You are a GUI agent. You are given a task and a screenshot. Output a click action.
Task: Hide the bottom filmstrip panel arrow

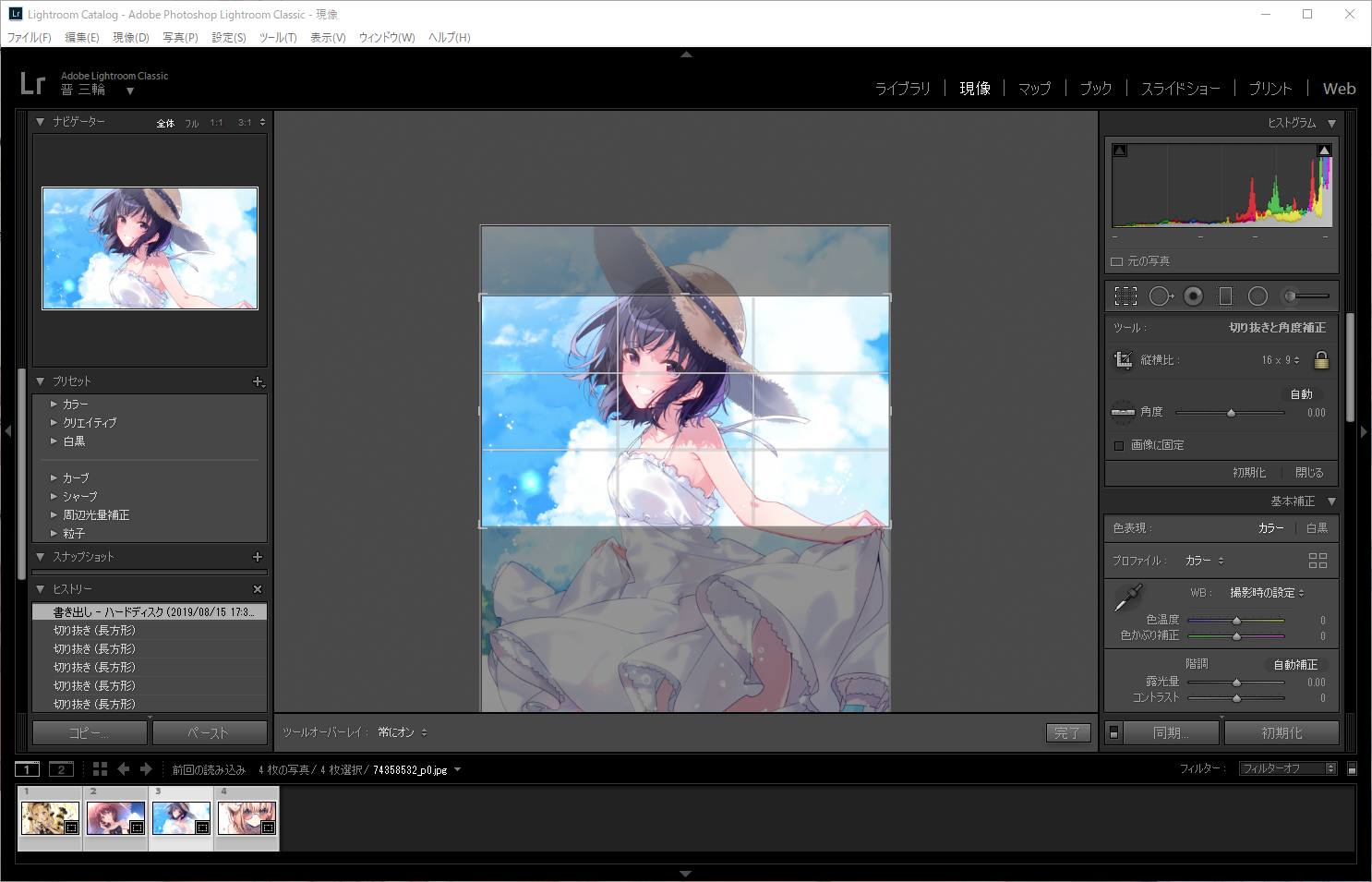pos(686,873)
